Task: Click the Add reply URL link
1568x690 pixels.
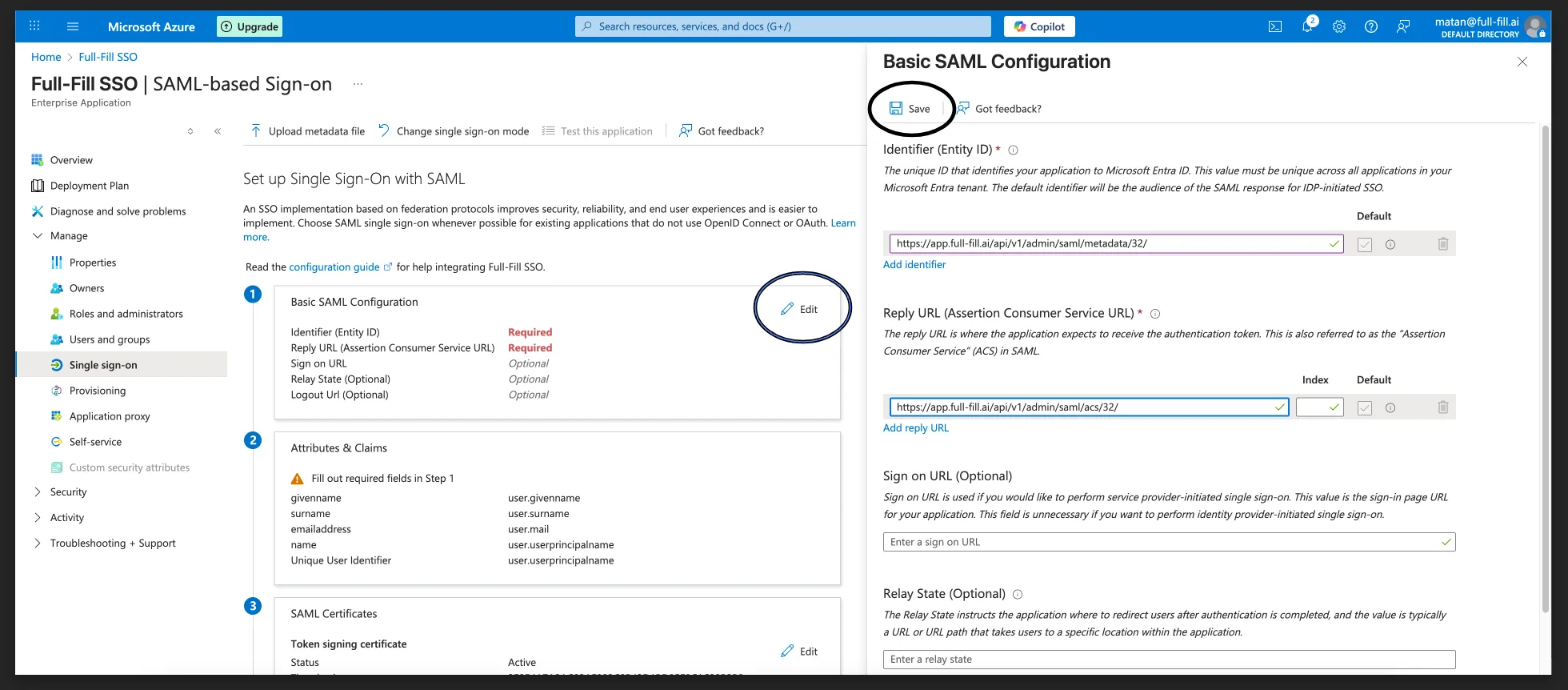Action: [x=916, y=428]
